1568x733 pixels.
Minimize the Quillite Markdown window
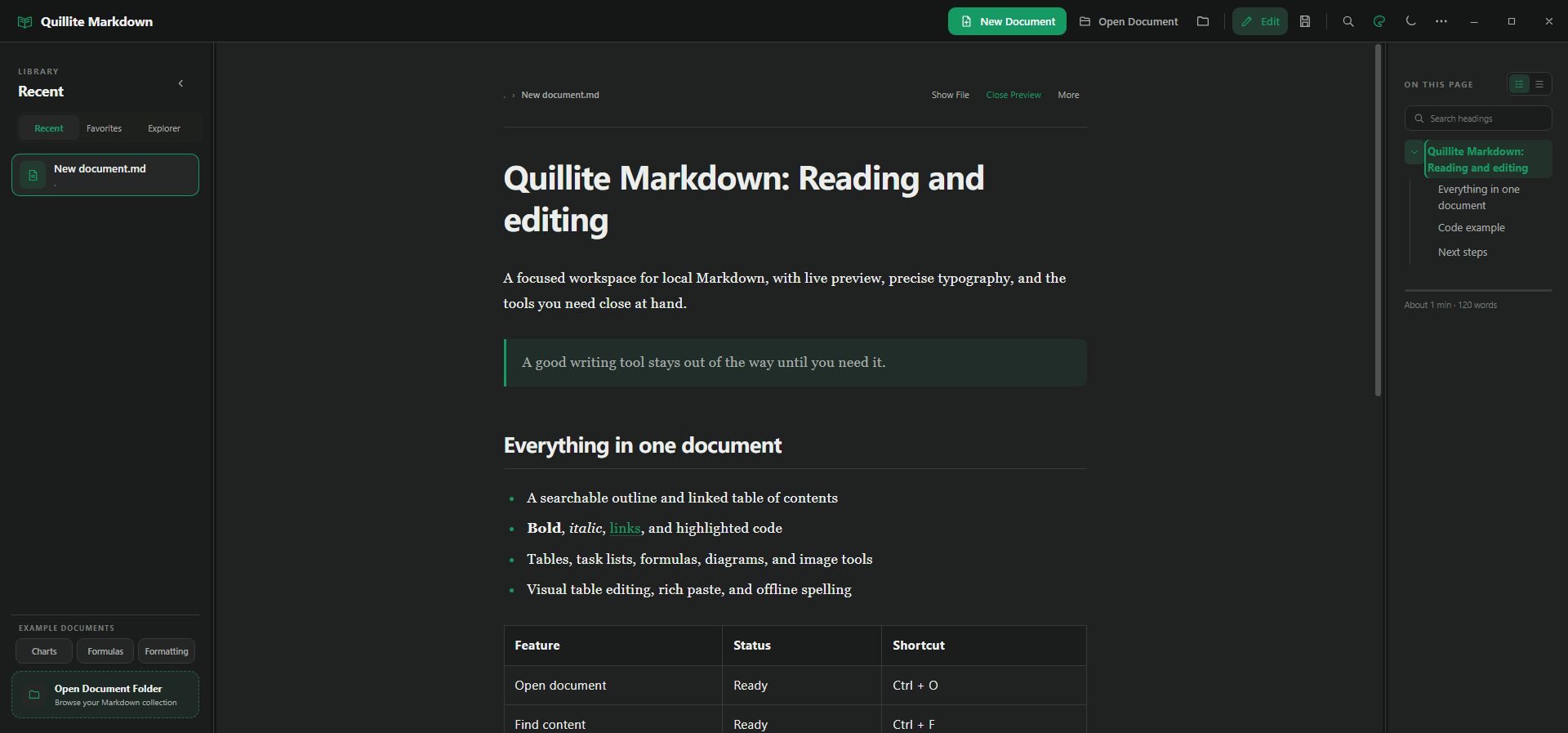pyautogui.click(x=1474, y=21)
